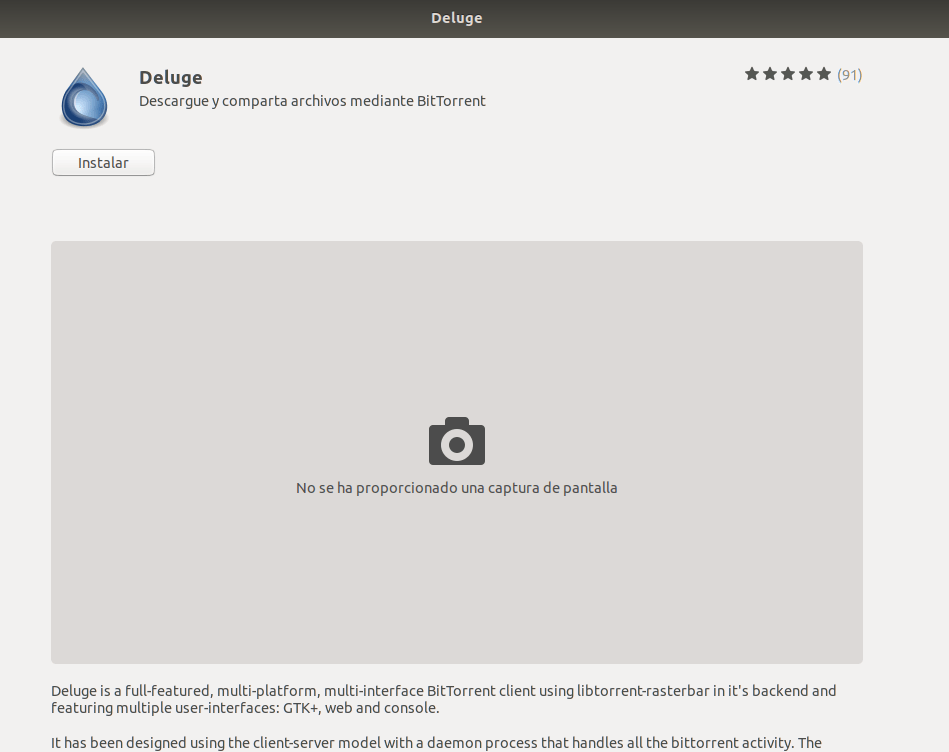The image size is (949, 752).
Task: Select the second rating star
Action: coord(770,74)
